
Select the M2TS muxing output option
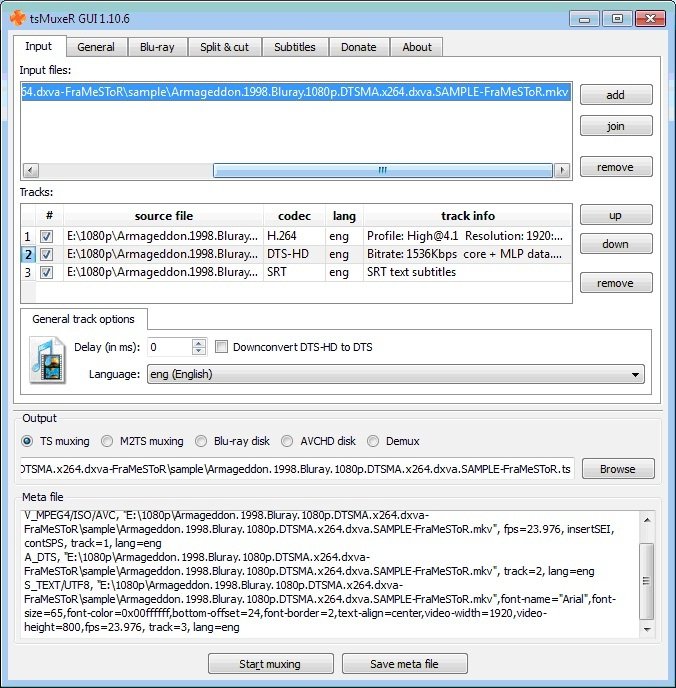(x=110, y=441)
